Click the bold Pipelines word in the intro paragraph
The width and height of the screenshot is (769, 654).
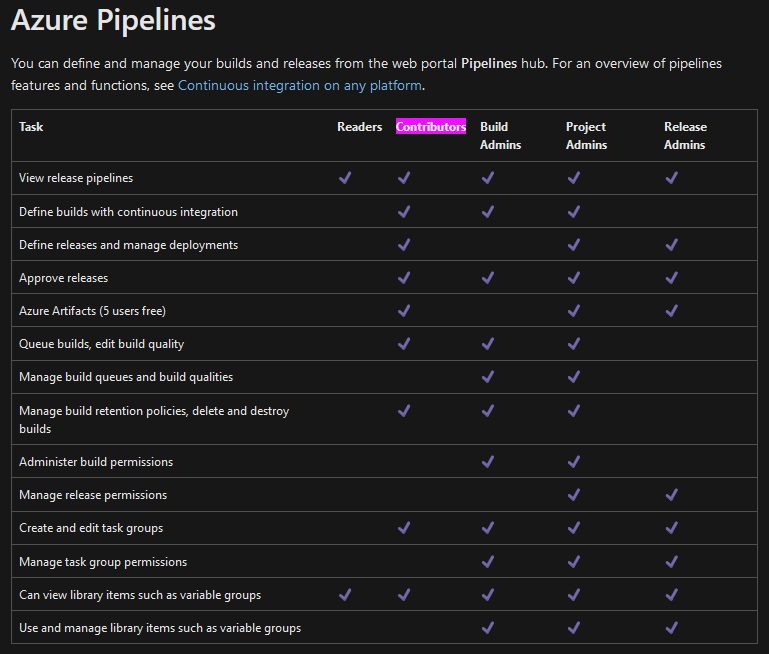click(489, 64)
